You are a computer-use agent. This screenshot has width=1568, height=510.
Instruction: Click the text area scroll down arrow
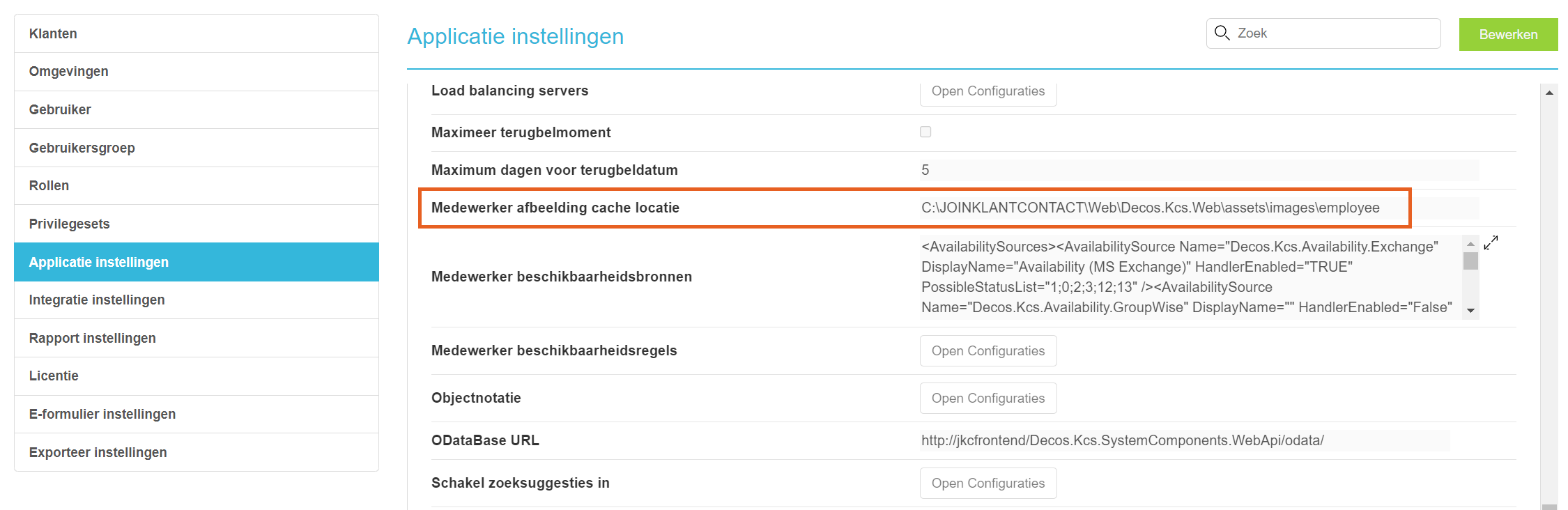(x=1470, y=311)
